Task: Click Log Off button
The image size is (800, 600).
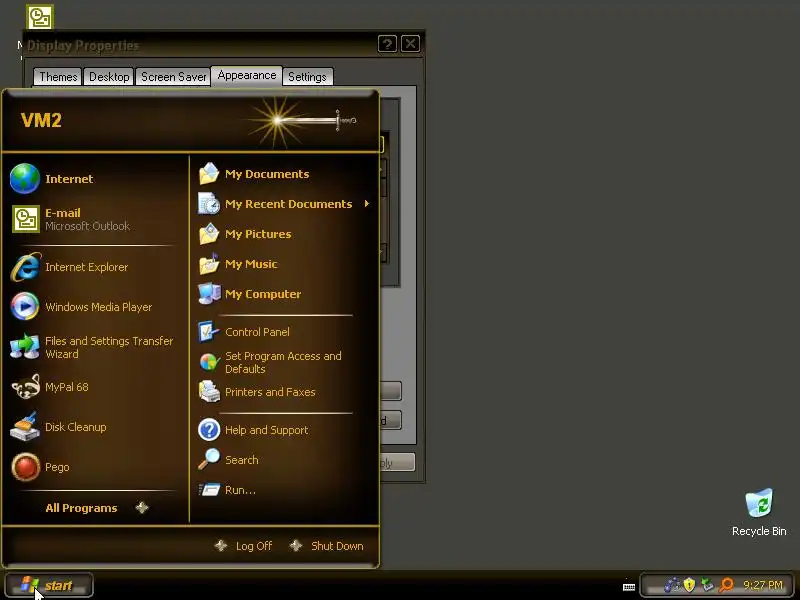Action: click(244, 546)
